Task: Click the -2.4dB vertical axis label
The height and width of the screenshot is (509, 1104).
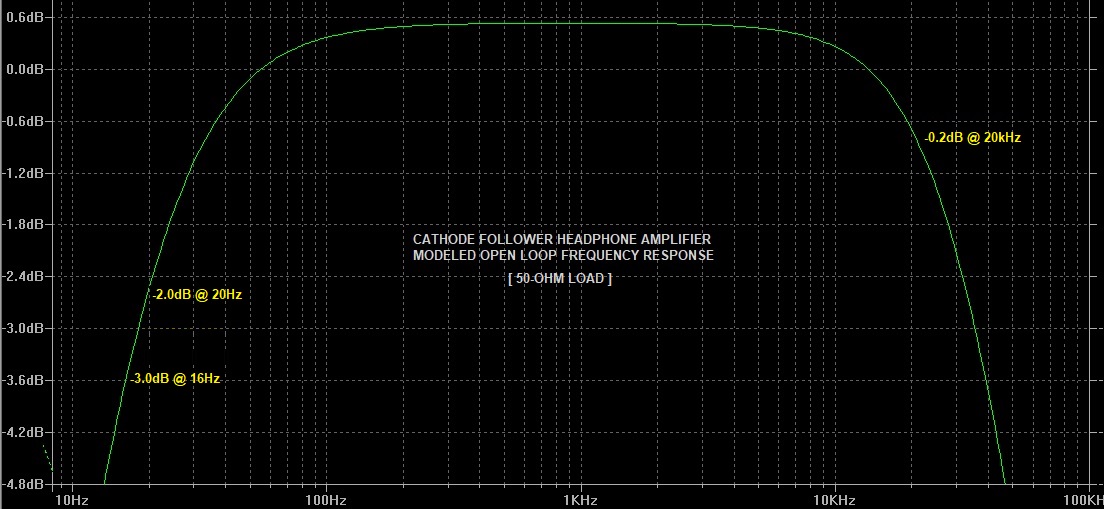Action: [23, 277]
